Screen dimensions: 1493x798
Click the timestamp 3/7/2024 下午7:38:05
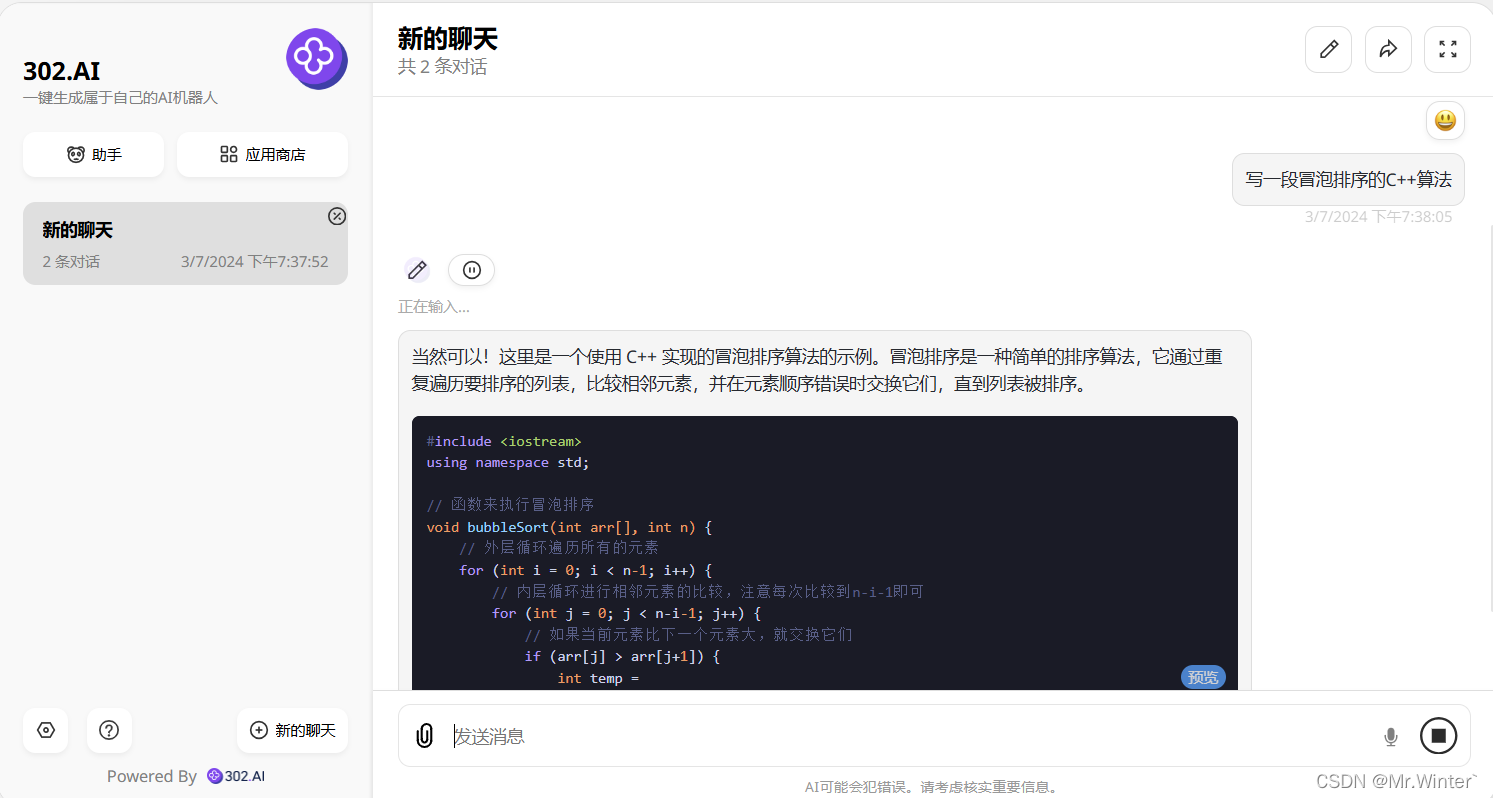click(1378, 217)
